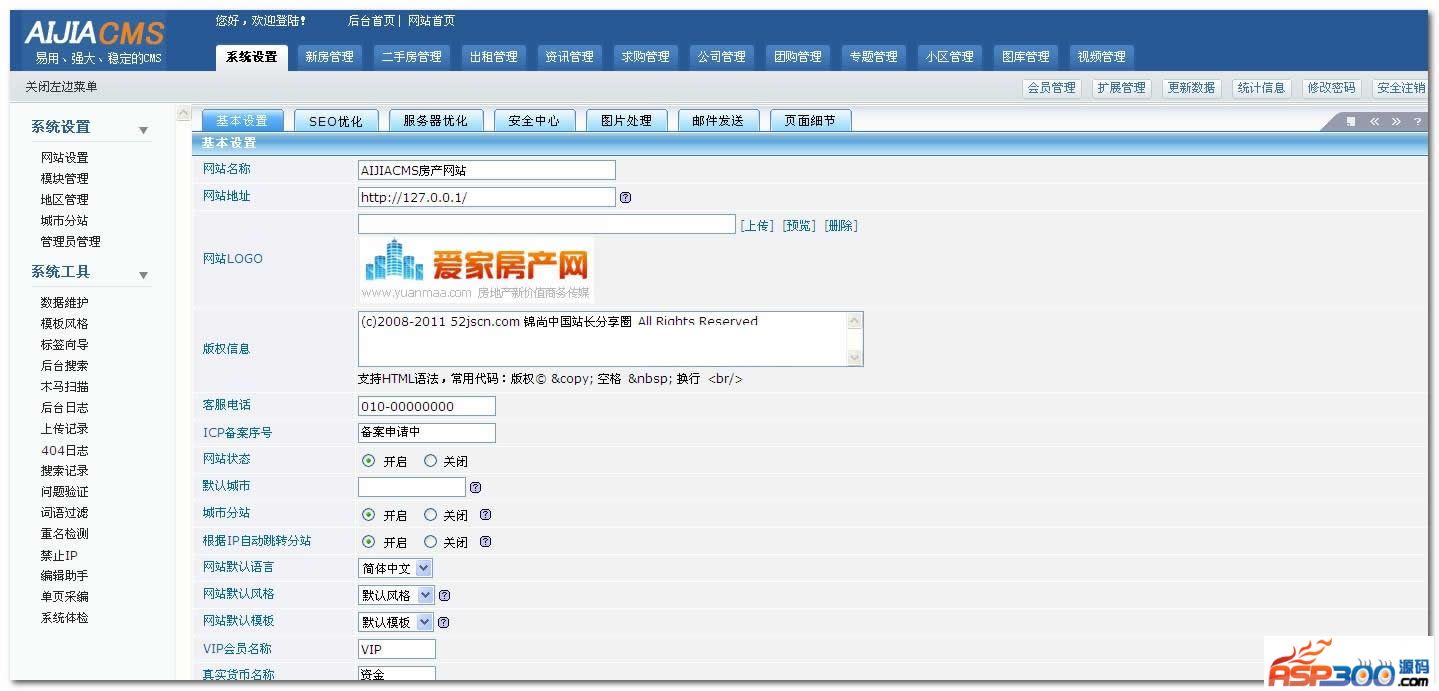Collapse the 系统设置 sidebar section

click(x=143, y=130)
